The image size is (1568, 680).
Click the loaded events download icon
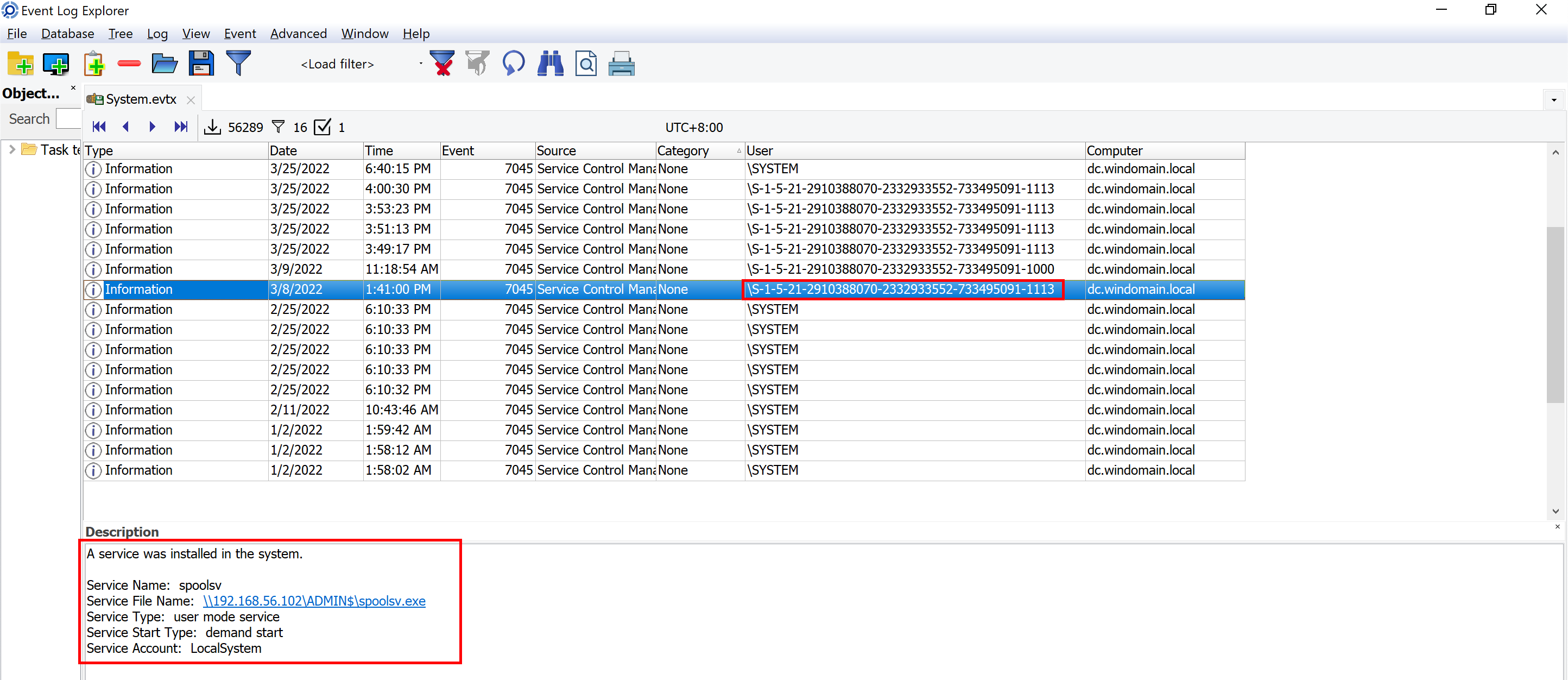click(x=212, y=127)
